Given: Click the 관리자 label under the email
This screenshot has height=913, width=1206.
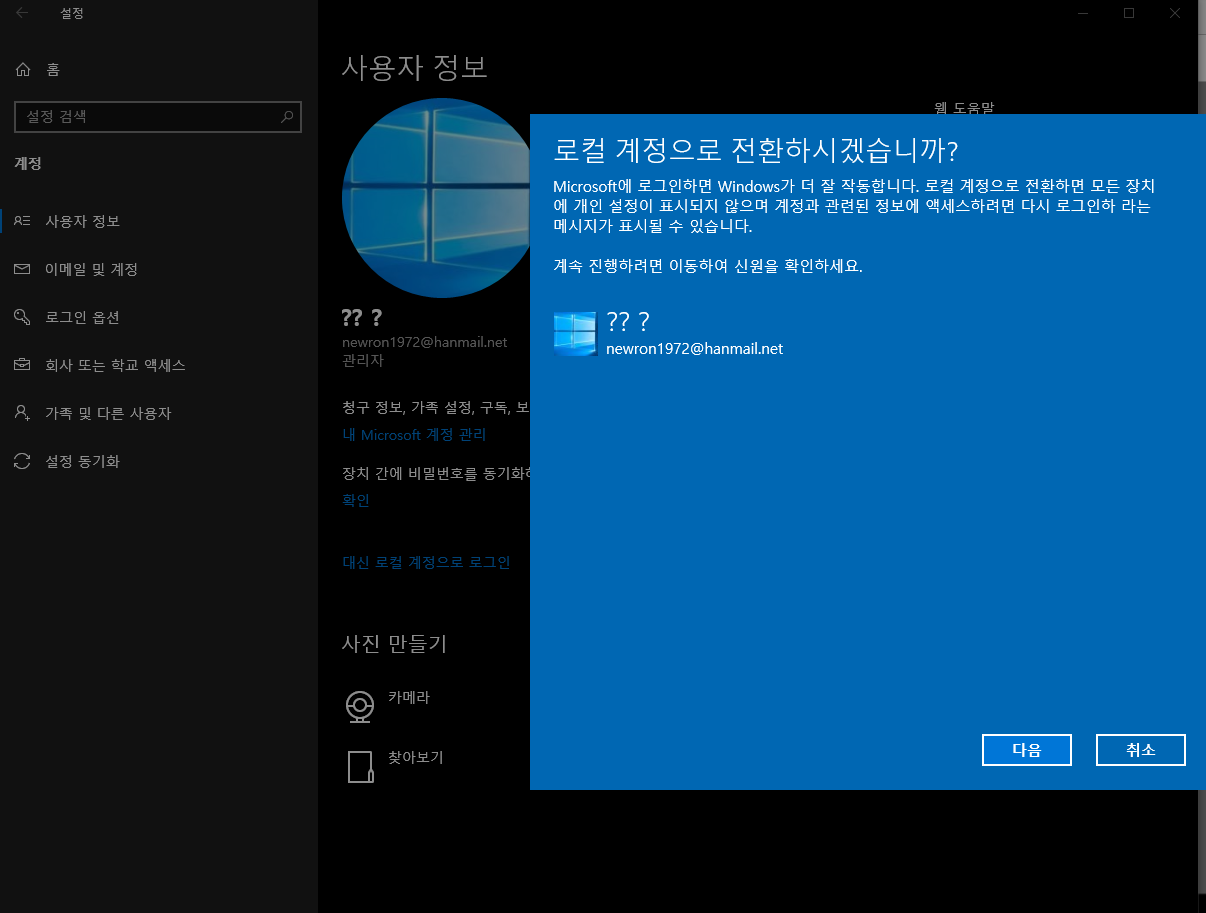Looking at the screenshot, I should 363,361.
